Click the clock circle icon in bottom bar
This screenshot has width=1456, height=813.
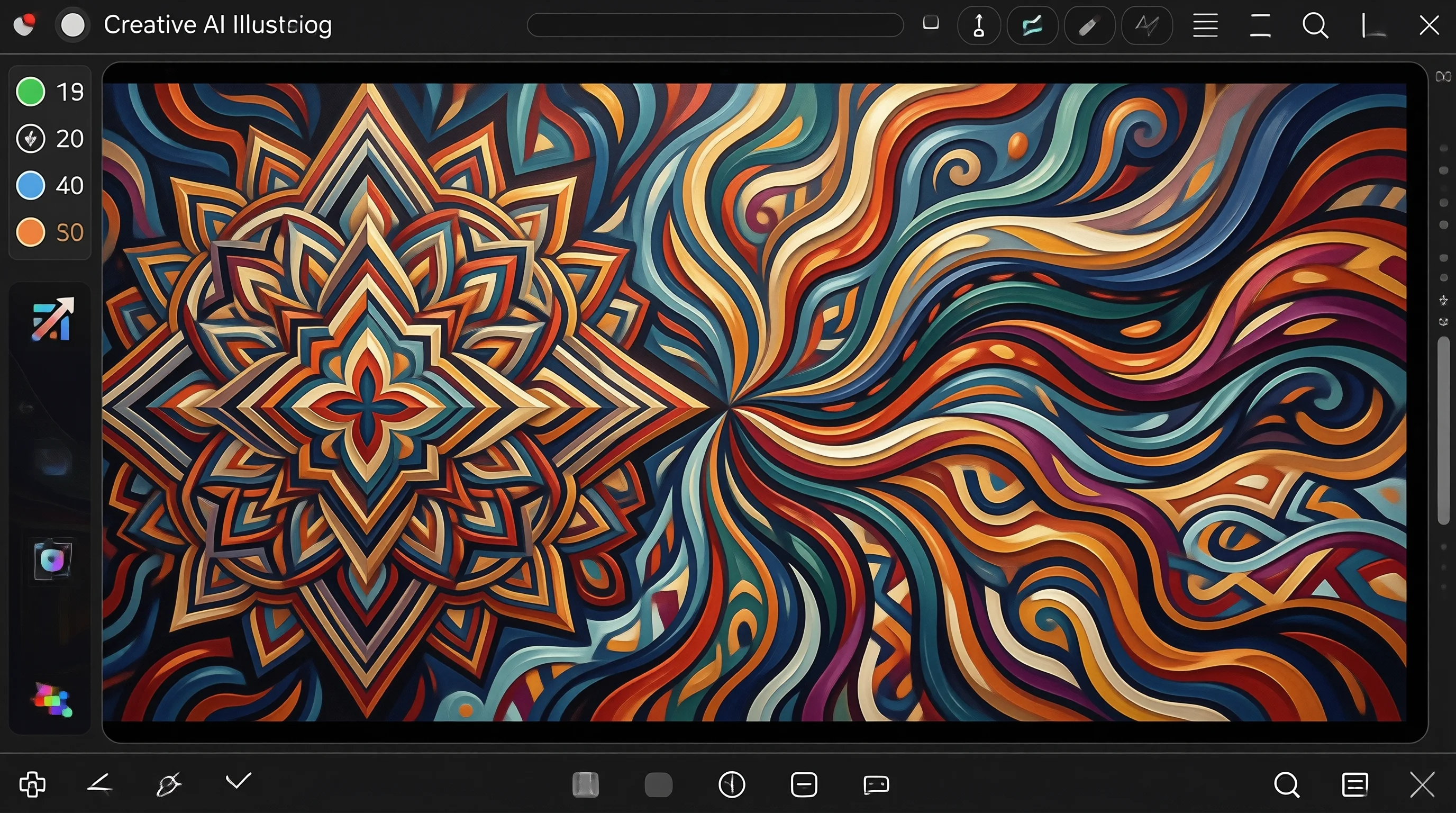[731, 785]
